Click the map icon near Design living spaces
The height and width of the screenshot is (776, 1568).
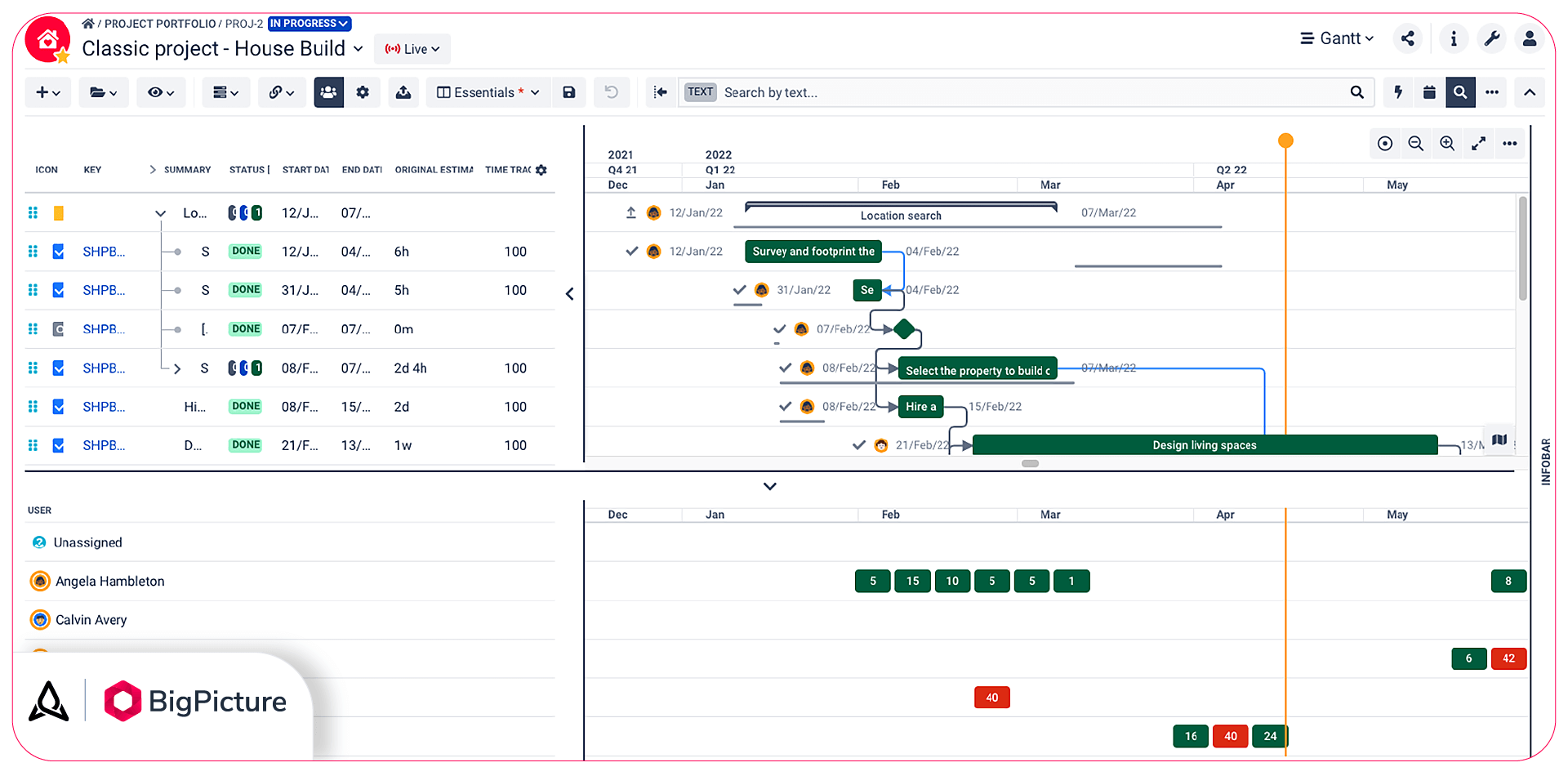[1499, 439]
